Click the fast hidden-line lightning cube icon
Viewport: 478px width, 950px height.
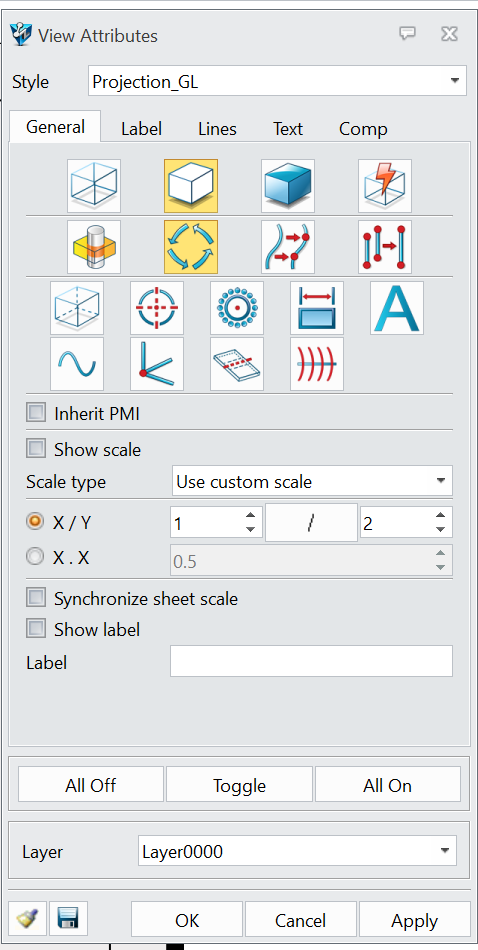pyautogui.click(x=385, y=186)
